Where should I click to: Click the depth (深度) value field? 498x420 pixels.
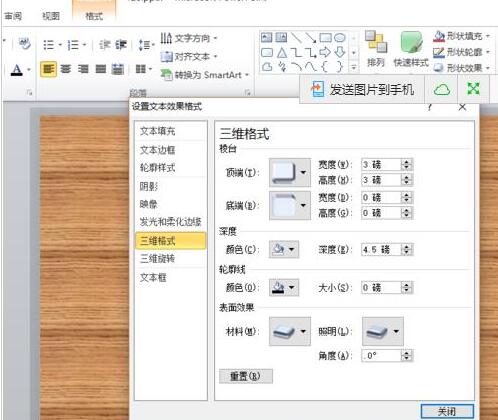(381, 249)
